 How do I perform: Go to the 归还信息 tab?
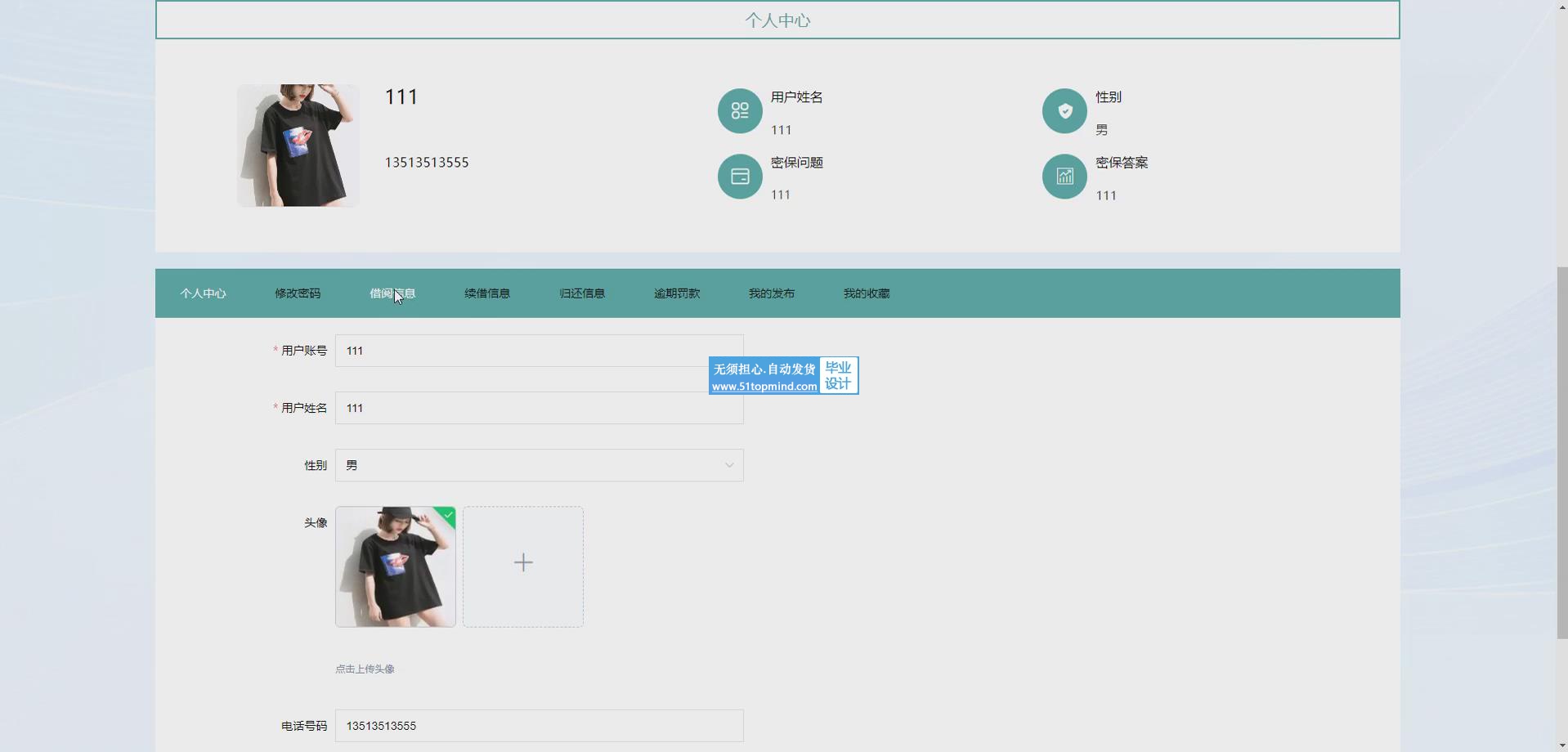point(582,293)
